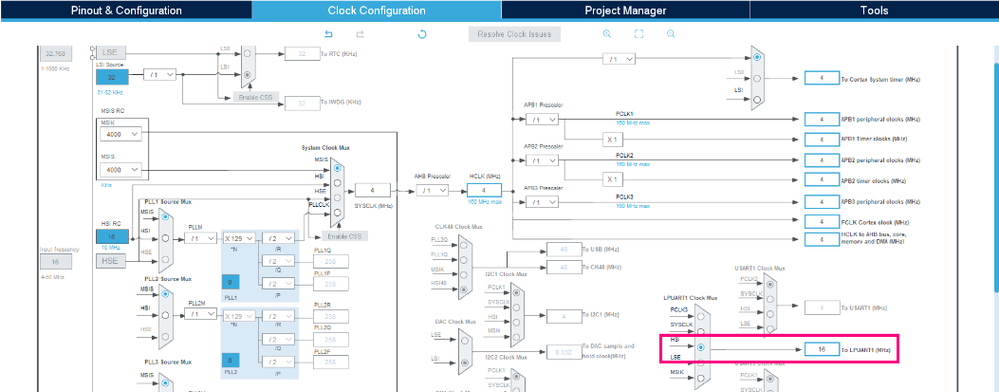Click the To LPUART1 (MHz) value field
The width and height of the screenshot is (999, 392).
point(822,349)
